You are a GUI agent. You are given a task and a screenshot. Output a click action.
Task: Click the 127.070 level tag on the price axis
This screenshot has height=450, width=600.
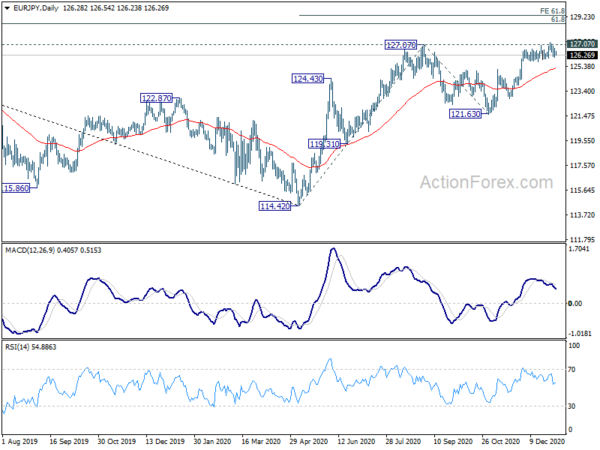582,44
